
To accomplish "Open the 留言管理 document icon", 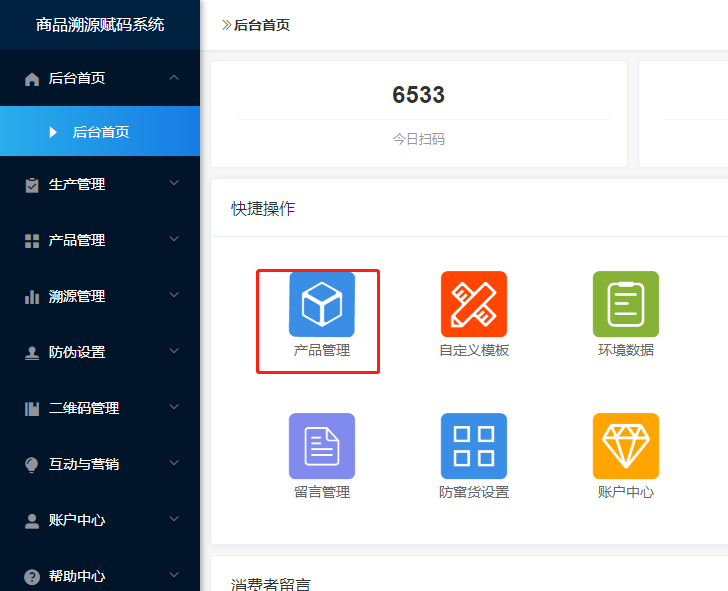I will coord(321,446).
